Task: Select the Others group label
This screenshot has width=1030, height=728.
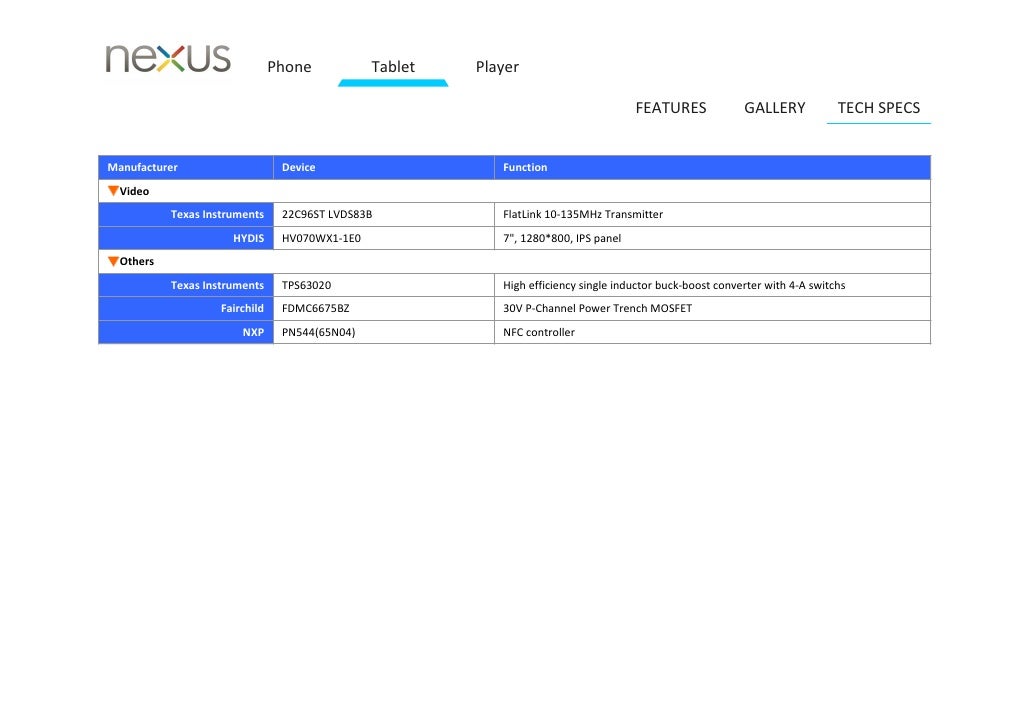Action: [x=137, y=262]
